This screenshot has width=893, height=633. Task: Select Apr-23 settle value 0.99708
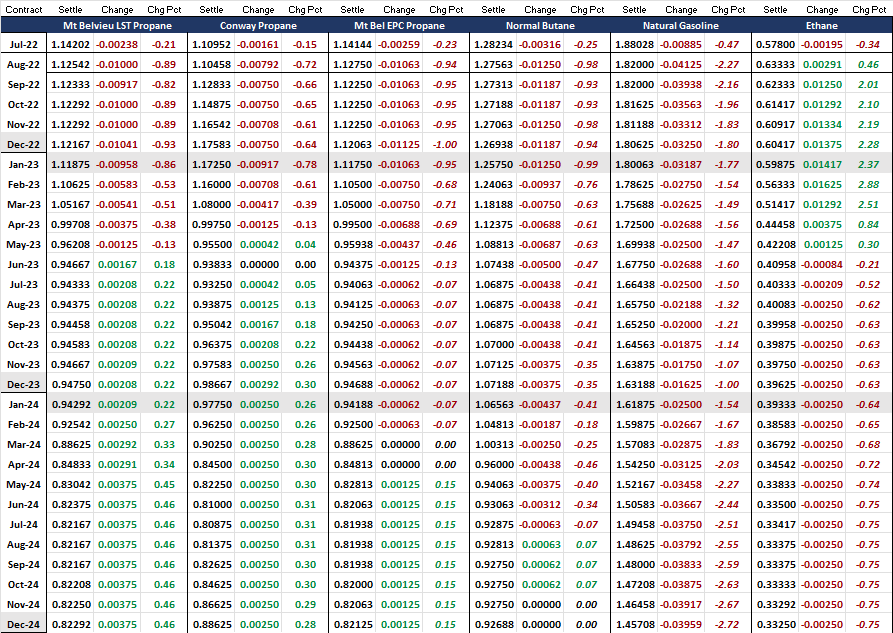70,224
